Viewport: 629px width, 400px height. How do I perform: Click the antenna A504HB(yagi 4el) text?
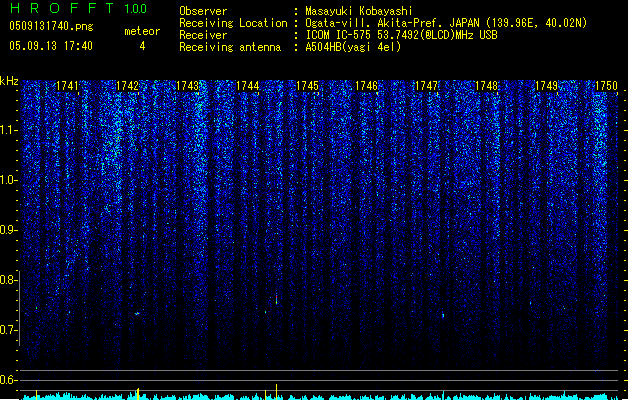click(x=353, y=47)
